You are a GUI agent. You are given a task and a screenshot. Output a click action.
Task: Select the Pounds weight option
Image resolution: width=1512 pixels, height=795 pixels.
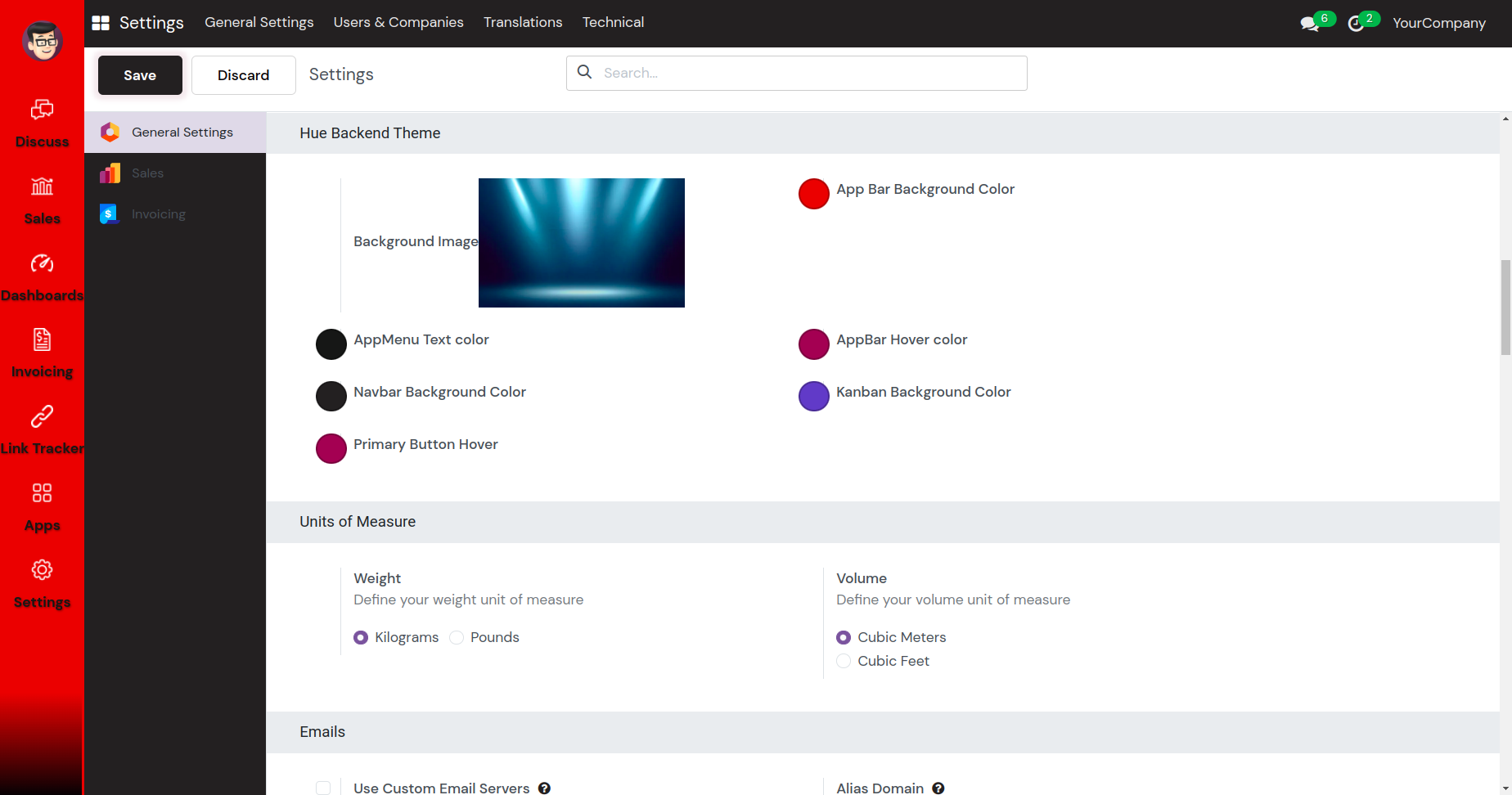(457, 638)
